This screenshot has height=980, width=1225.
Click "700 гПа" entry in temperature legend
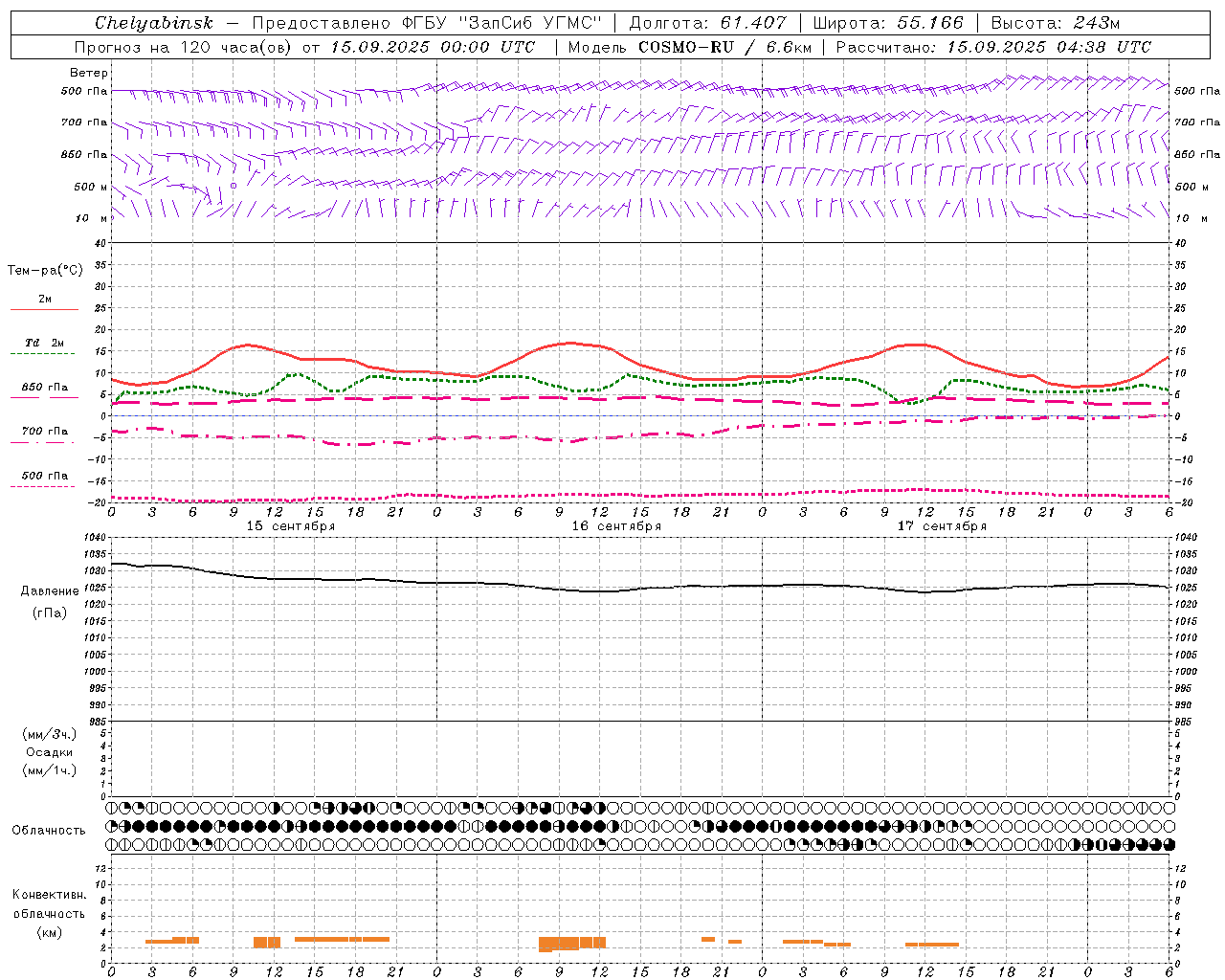tap(44, 432)
